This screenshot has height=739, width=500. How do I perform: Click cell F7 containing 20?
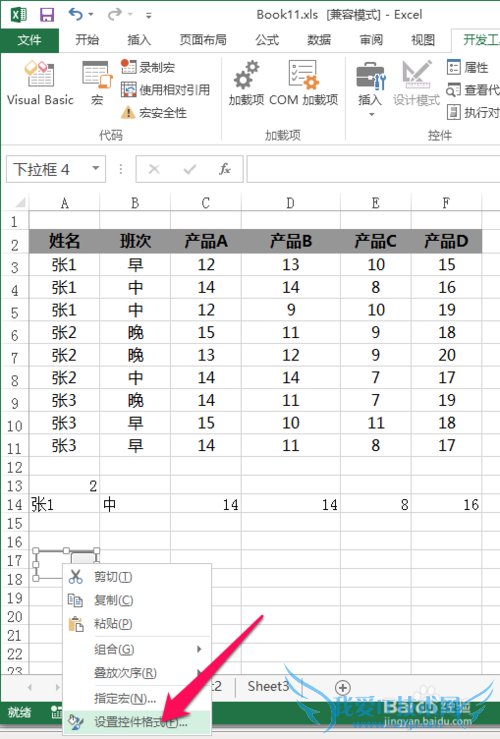(446, 355)
